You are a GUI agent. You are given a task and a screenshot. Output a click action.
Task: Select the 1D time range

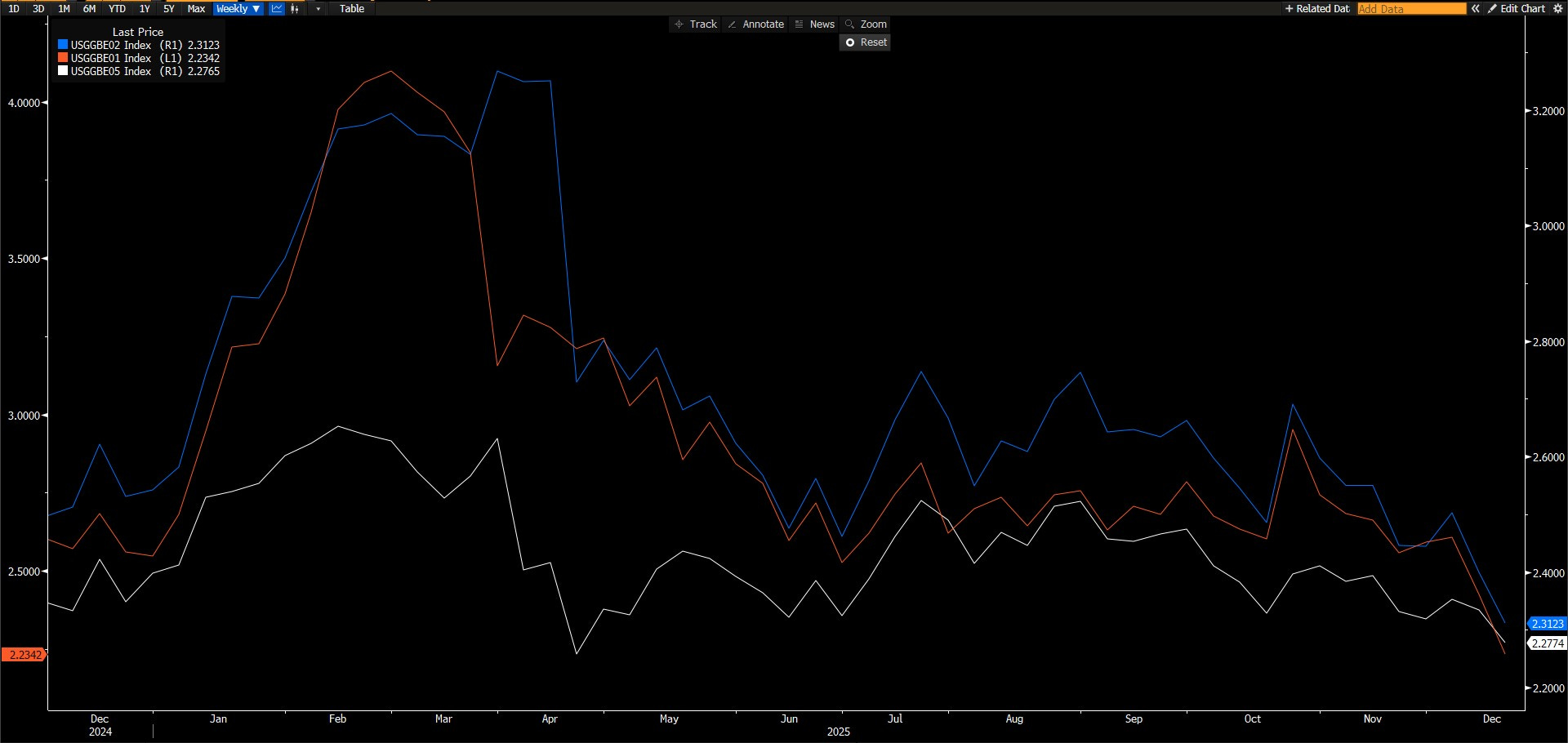[x=14, y=8]
